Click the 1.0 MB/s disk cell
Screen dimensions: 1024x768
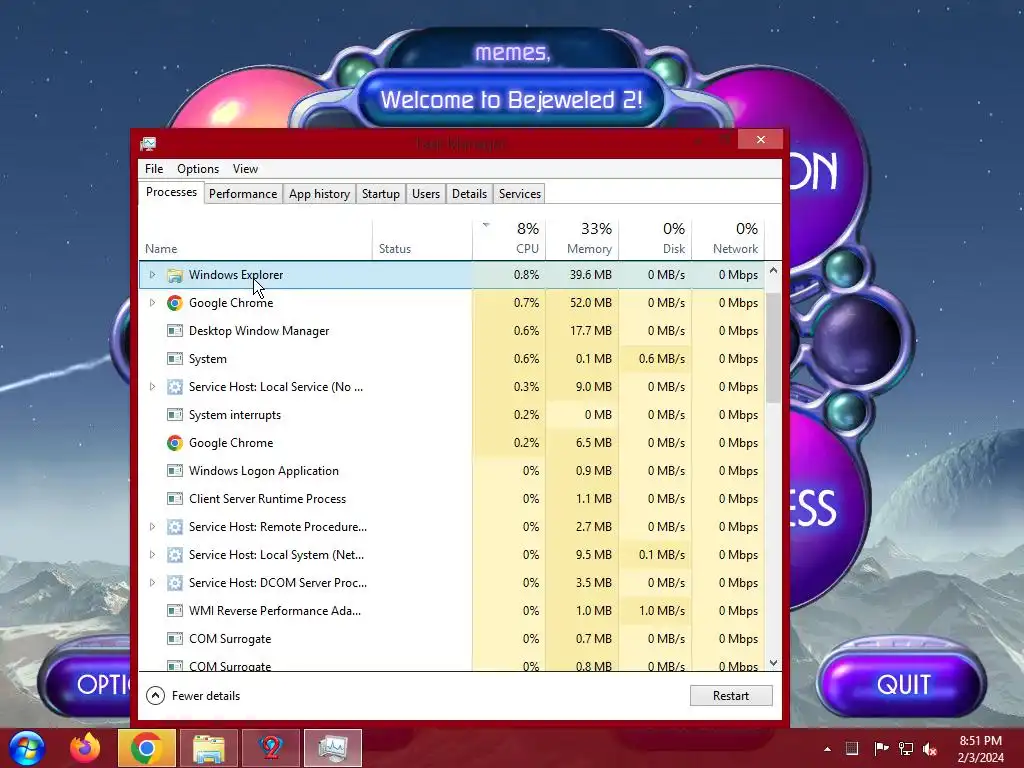coord(656,611)
